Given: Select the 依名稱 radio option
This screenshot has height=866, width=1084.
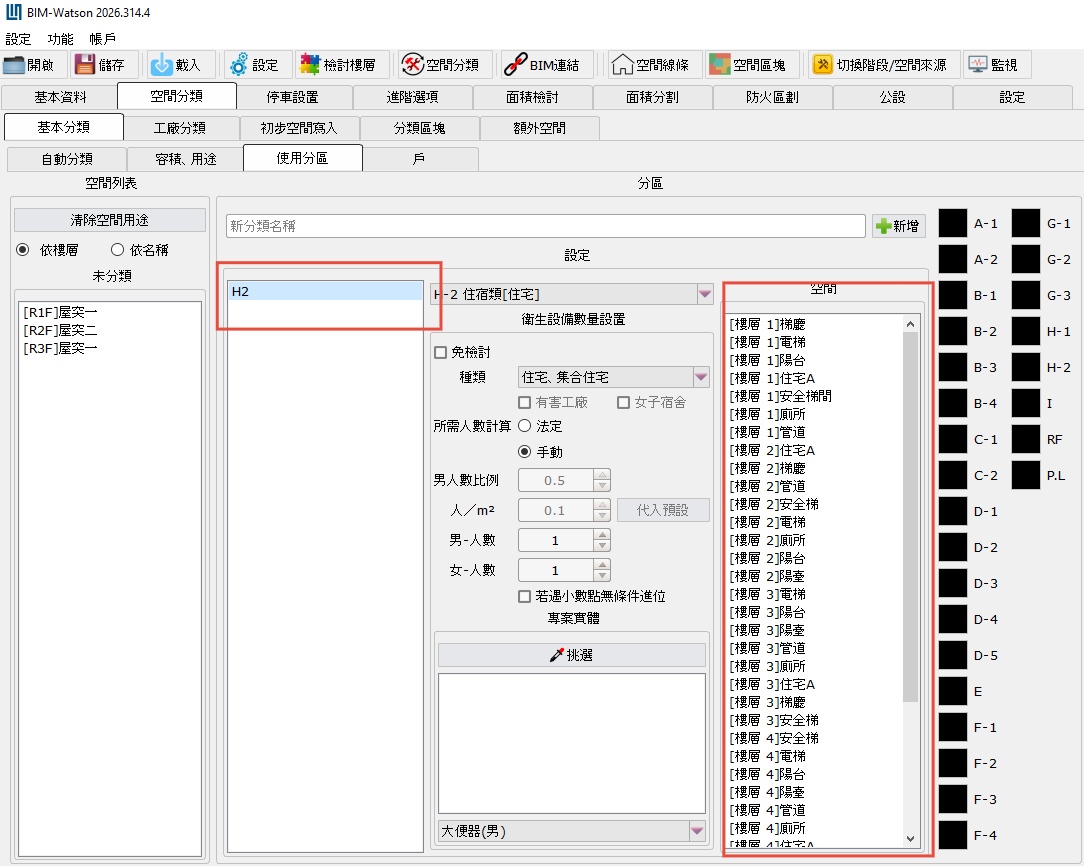Looking at the screenshot, I should pyautogui.click(x=117, y=250).
